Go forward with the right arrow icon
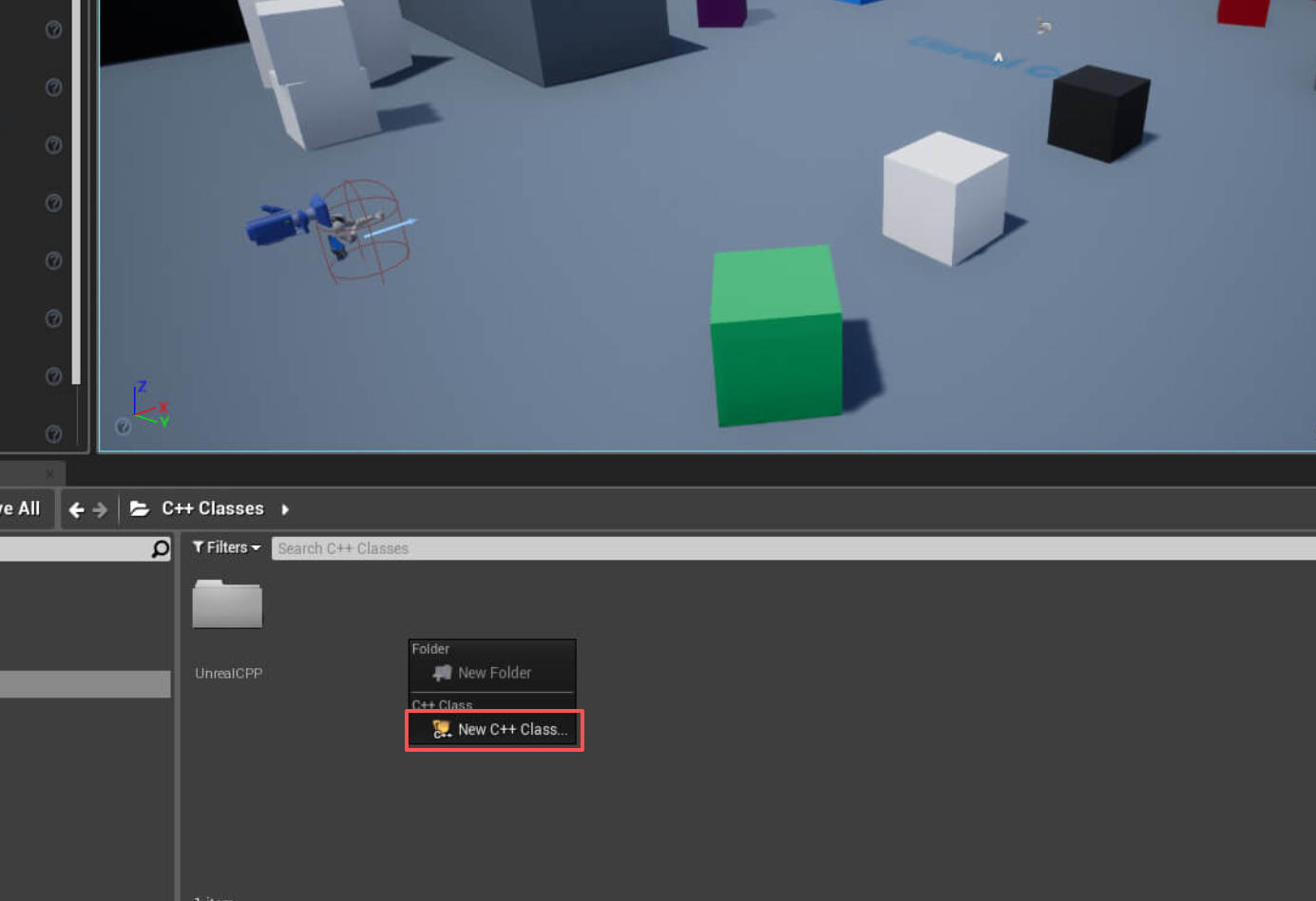Screen dimensions: 1316x901 100,509
